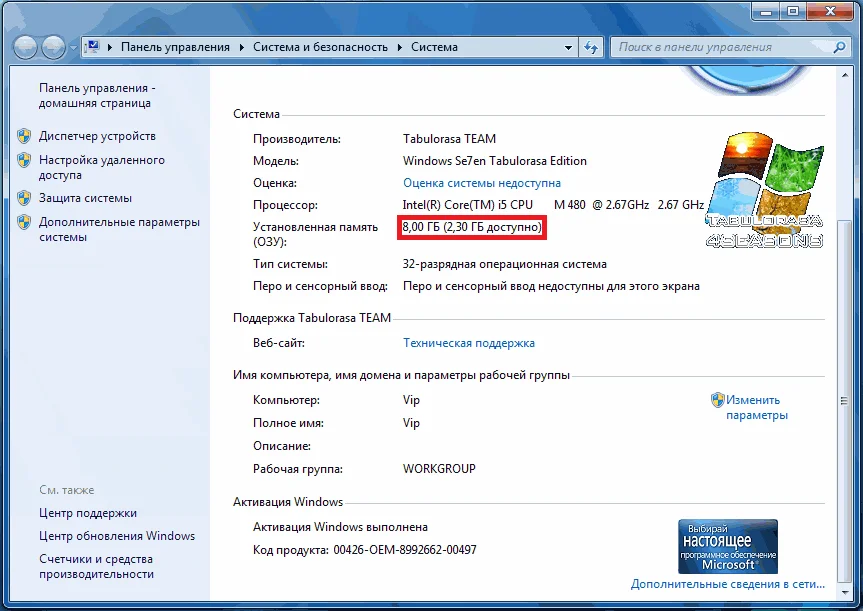Viewport: 863px width, 611px height.
Task: Select model text Windows Se7en Tabulorasa Edition
Action: (x=495, y=161)
